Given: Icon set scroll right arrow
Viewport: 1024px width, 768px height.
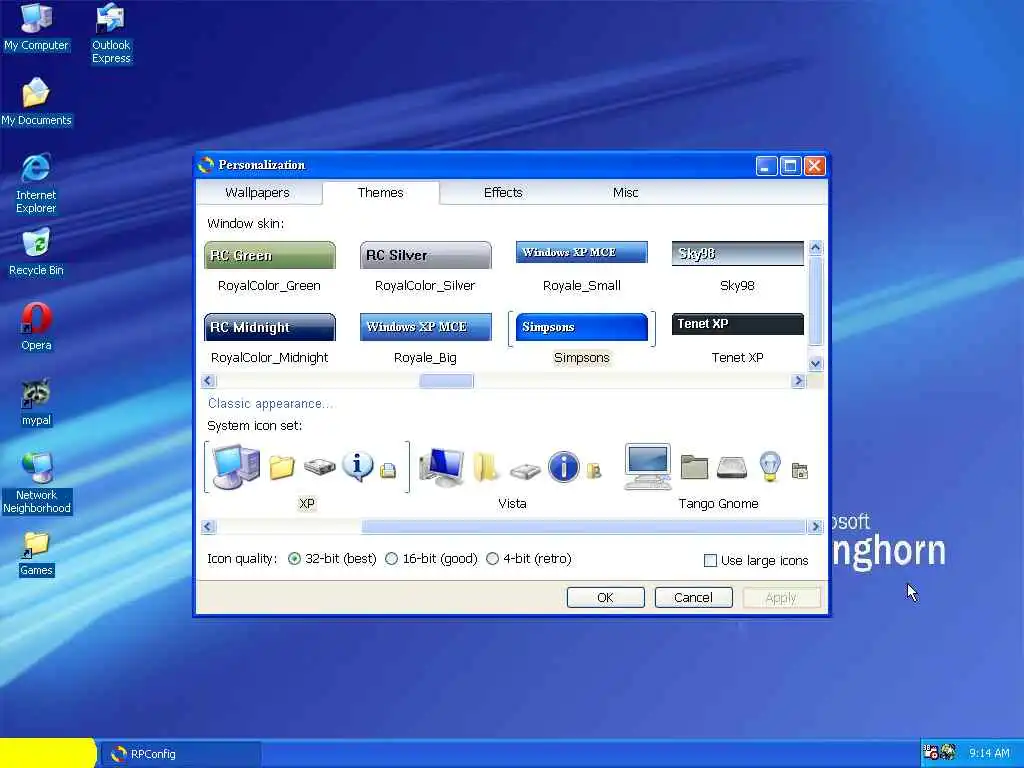Looking at the screenshot, I should [814, 526].
